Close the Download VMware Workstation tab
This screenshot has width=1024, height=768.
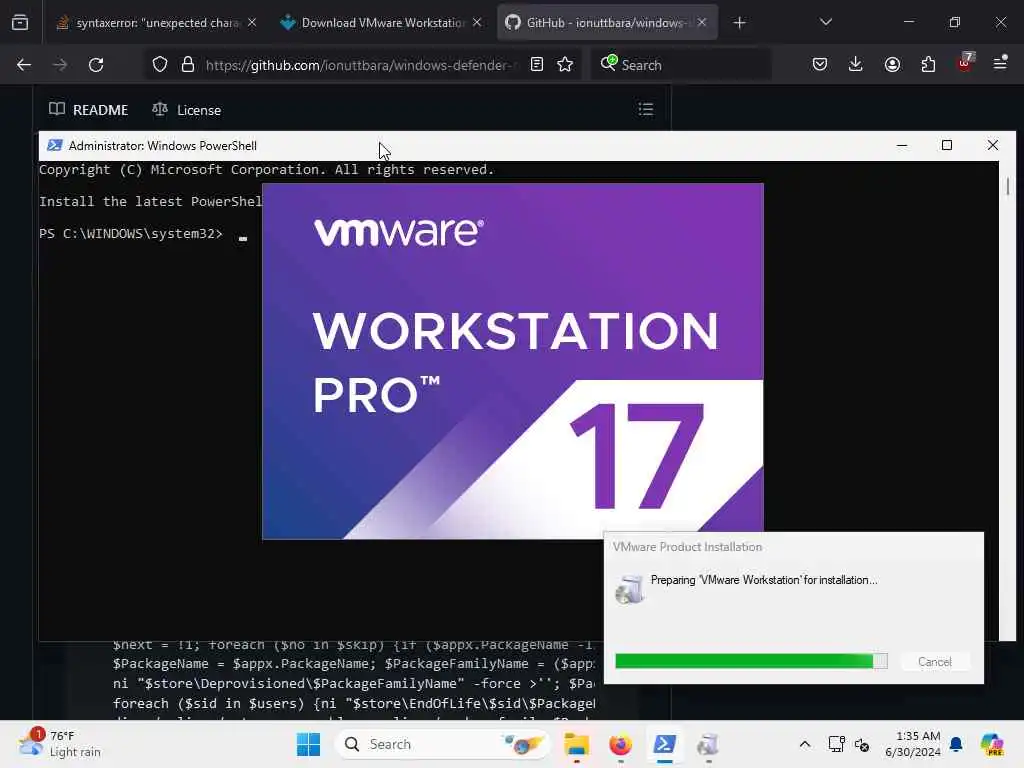click(477, 23)
